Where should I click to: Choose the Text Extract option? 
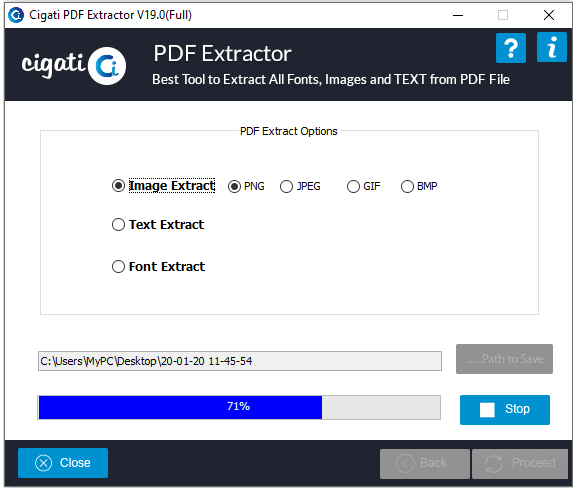click(x=118, y=225)
